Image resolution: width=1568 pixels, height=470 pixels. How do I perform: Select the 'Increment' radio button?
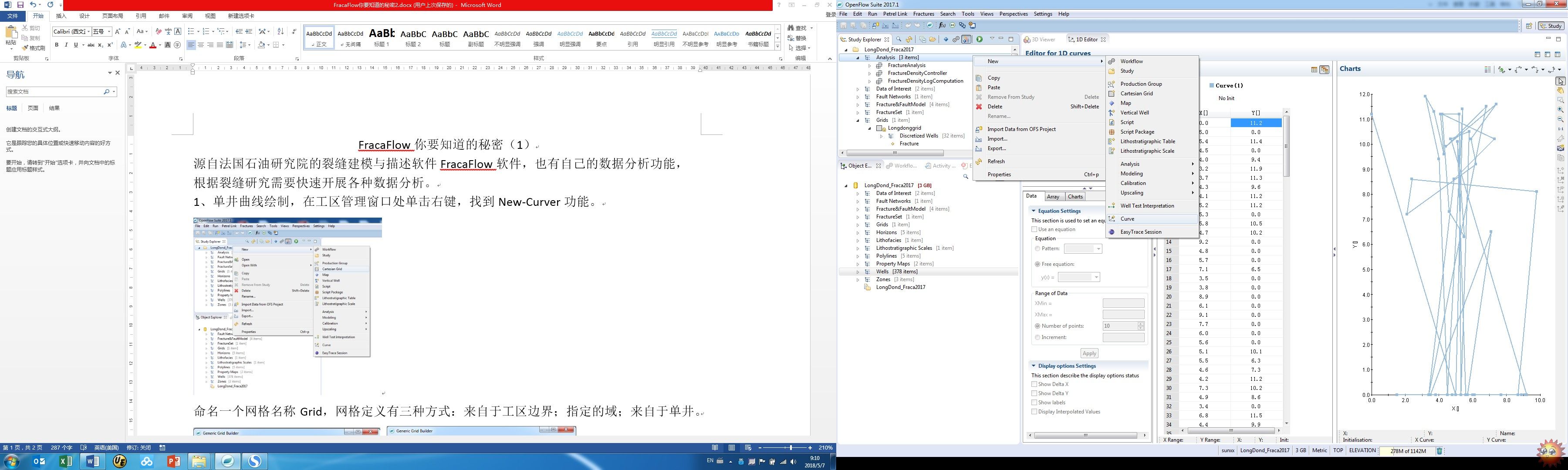pyautogui.click(x=1037, y=337)
